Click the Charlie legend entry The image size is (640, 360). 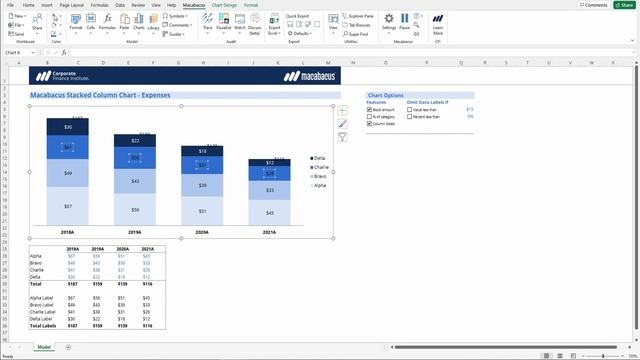pyautogui.click(x=319, y=167)
